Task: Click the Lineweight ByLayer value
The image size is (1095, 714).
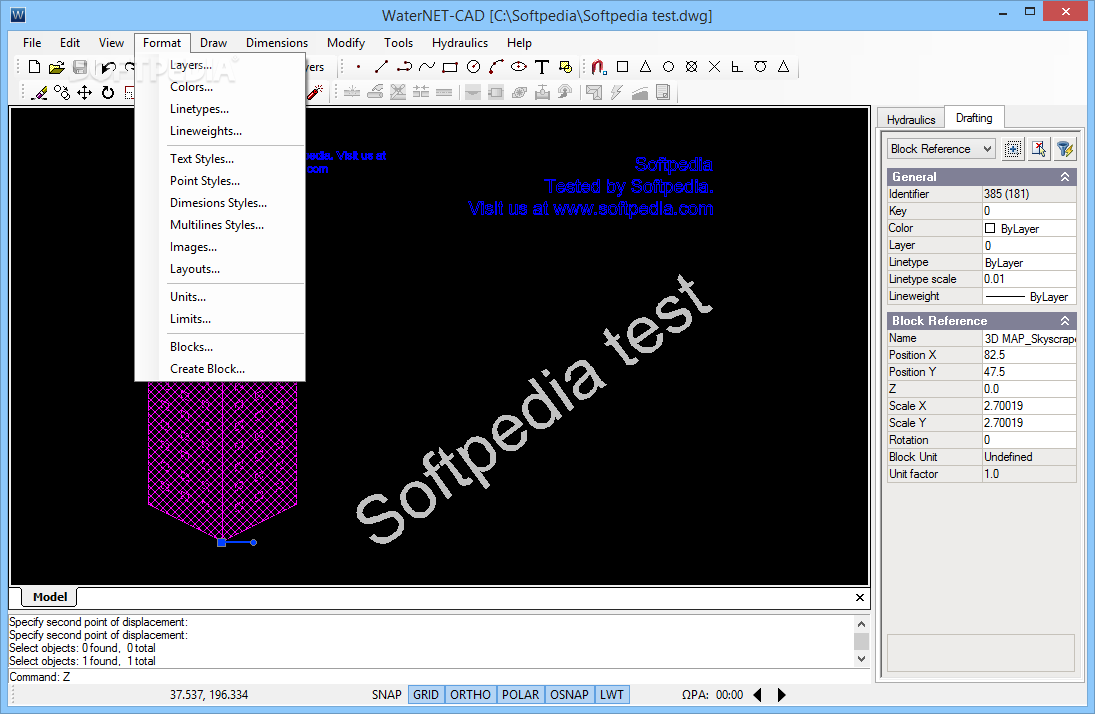Action: [1029, 296]
